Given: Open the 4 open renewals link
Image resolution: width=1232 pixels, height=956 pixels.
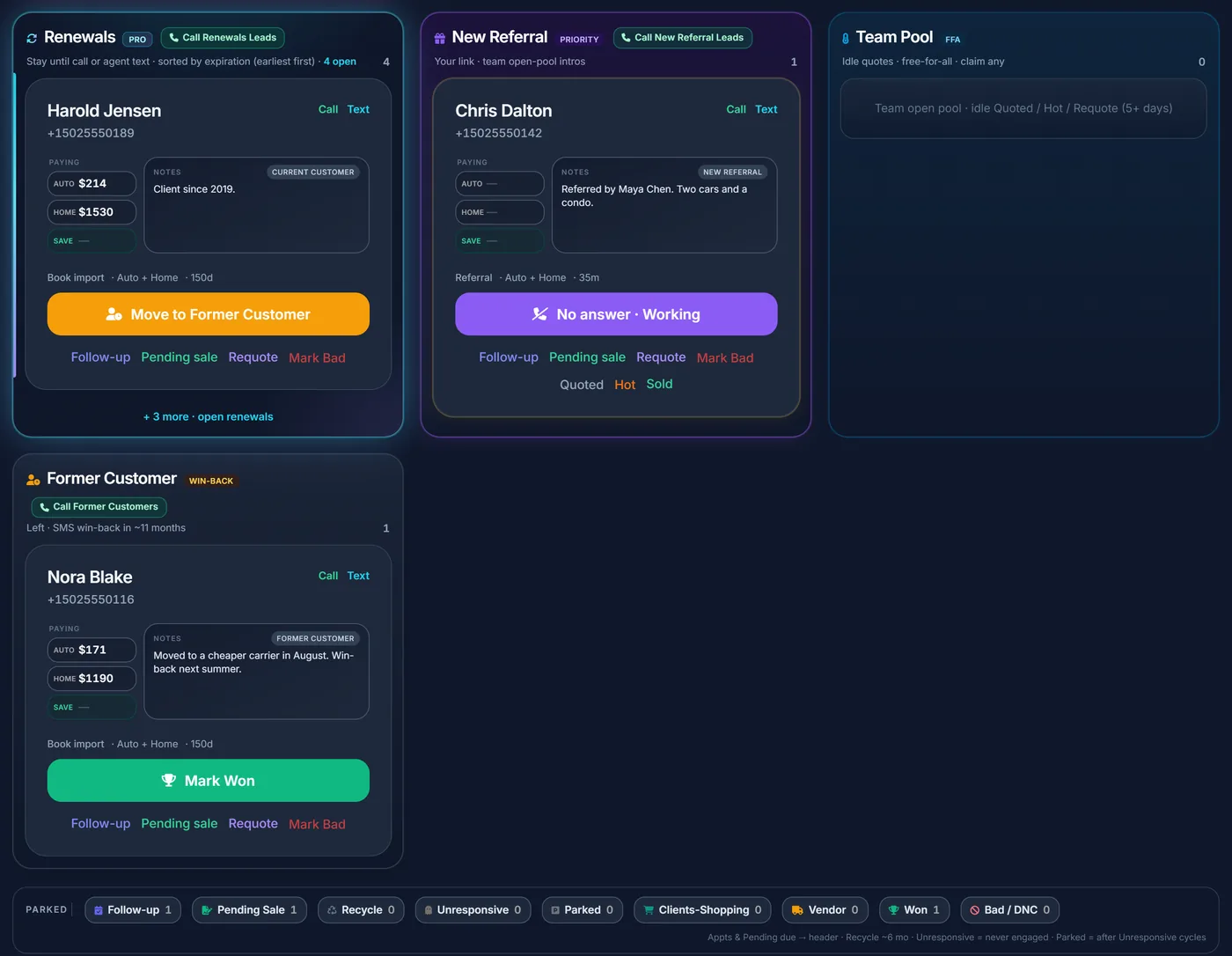Looking at the screenshot, I should 340,62.
